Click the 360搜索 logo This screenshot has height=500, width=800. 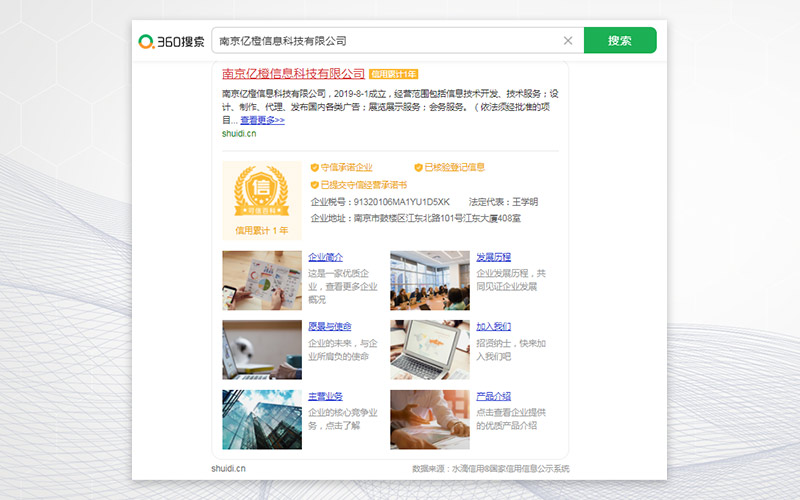coord(171,41)
